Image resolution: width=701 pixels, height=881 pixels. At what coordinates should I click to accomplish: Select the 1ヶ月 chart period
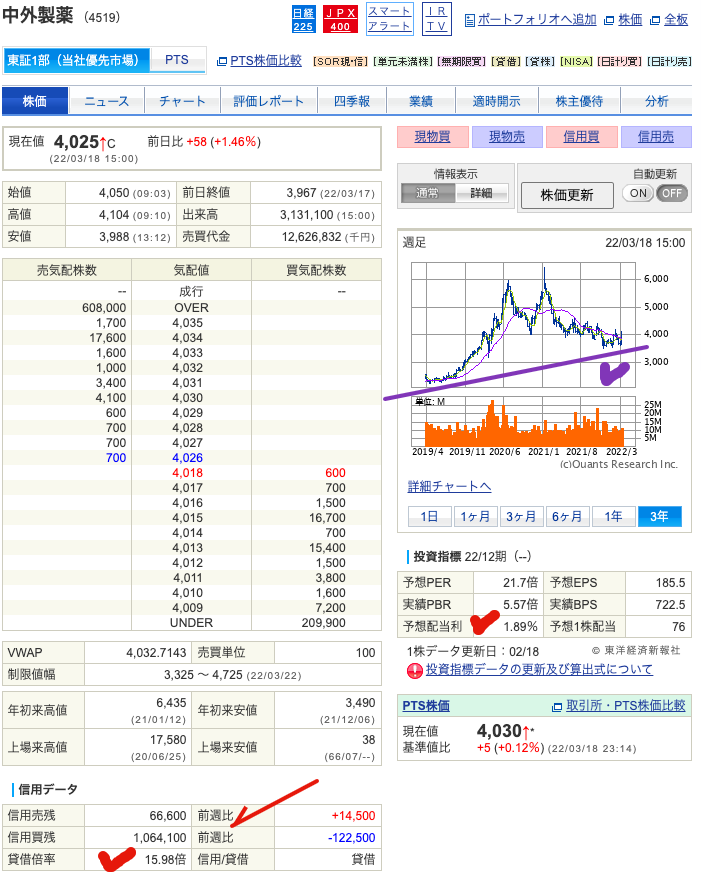(x=475, y=516)
